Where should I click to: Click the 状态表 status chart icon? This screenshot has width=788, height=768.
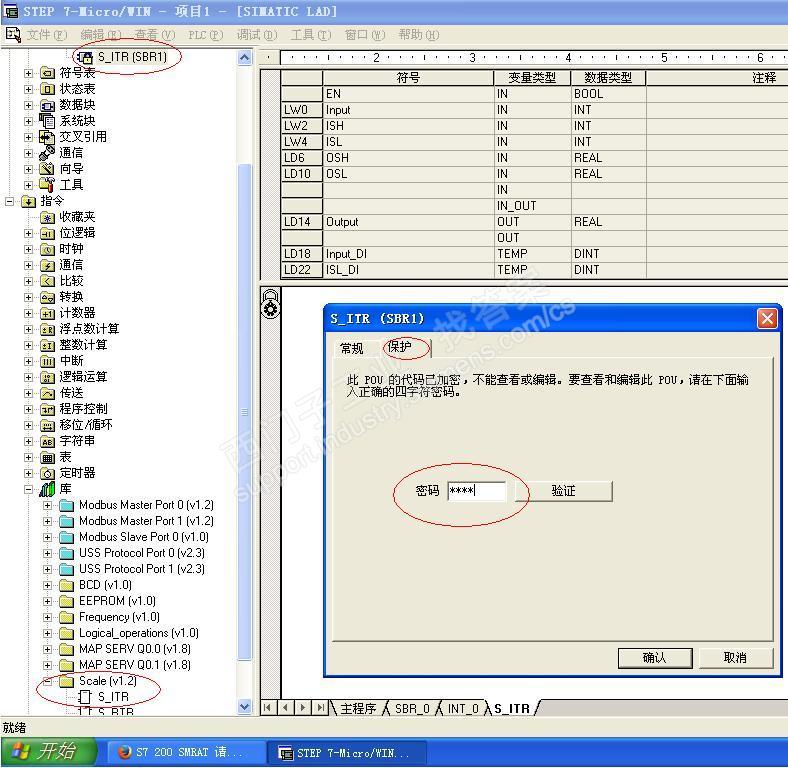(x=47, y=89)
